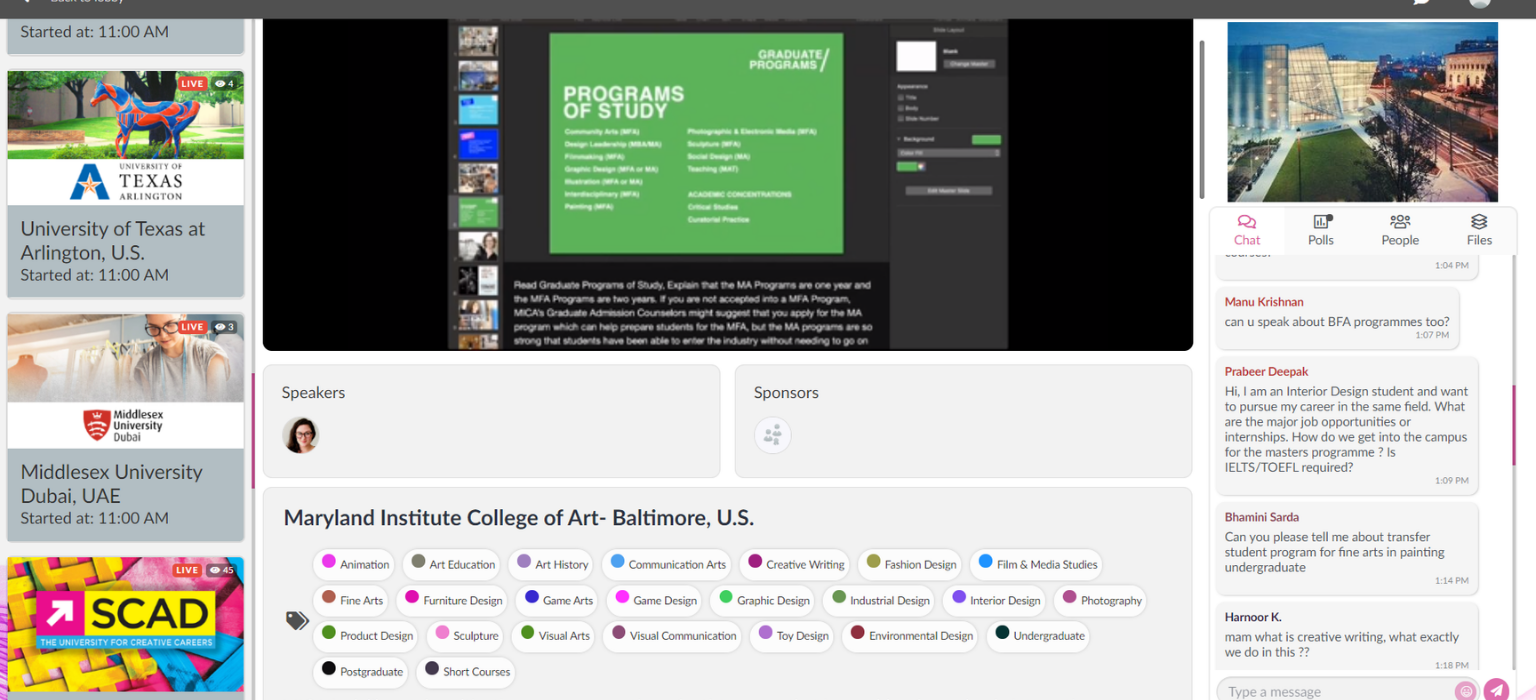
Task: Click the Environmental Design tag
Action: (x=910, y=635)
